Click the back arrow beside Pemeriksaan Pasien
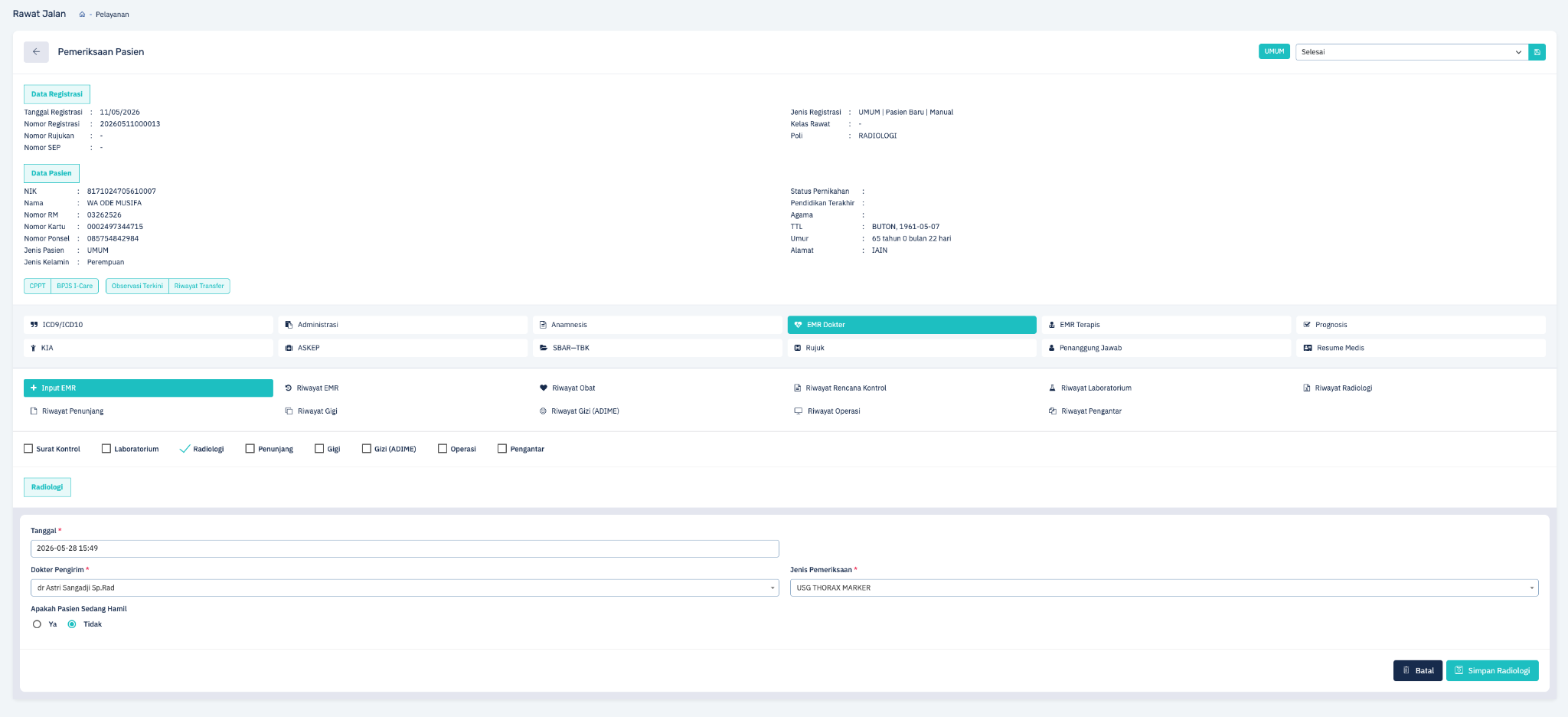Viewport: 1568px width, 717px height. click(x=36, y=52)
